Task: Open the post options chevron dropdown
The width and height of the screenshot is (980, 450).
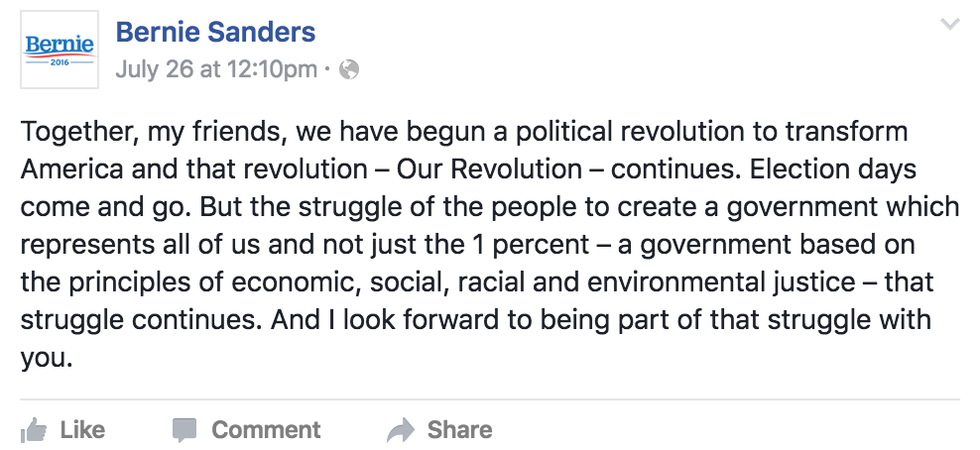Action: 950,25
